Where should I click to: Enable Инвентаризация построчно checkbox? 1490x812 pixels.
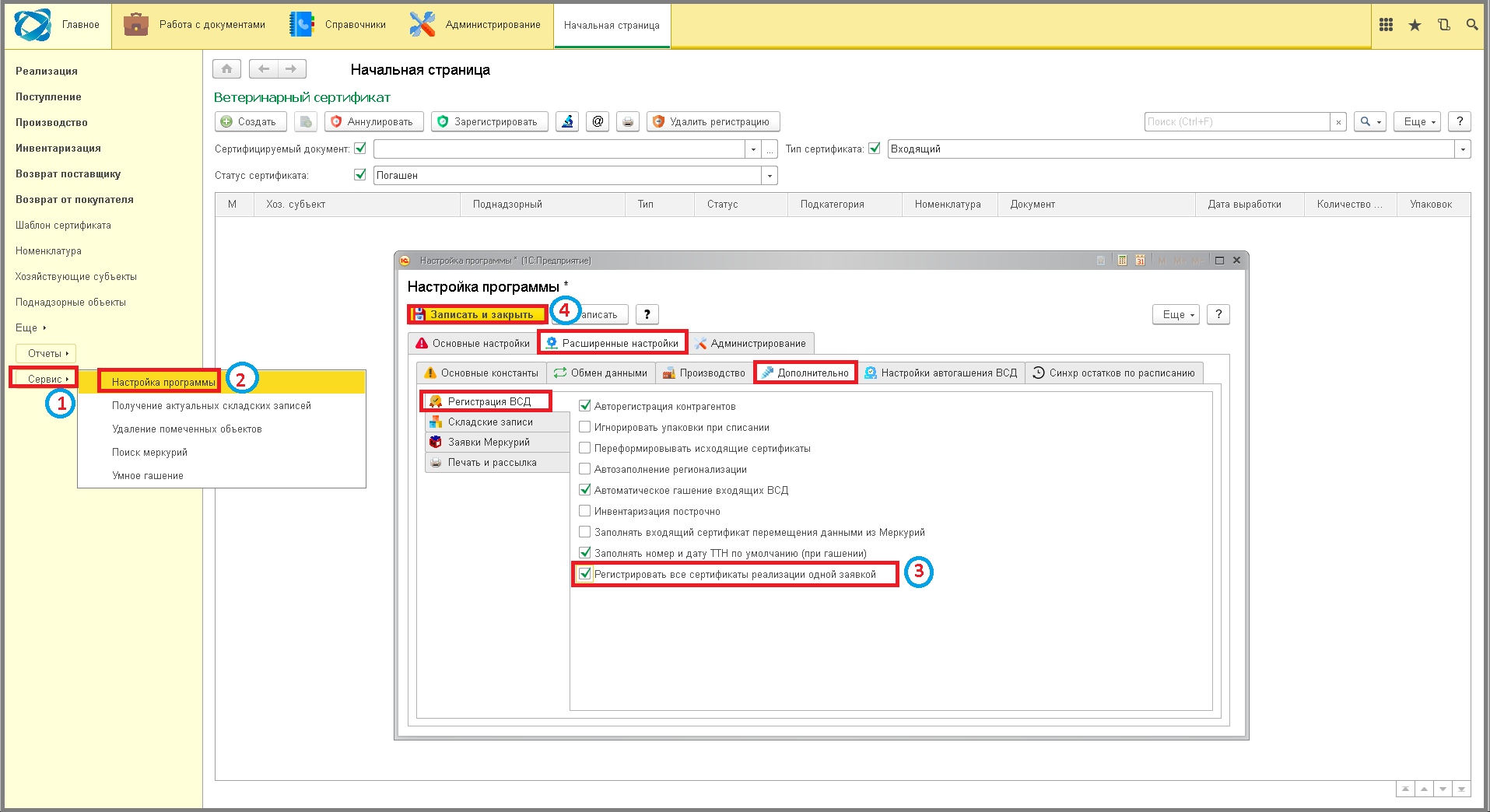click(x=585, y=511)
